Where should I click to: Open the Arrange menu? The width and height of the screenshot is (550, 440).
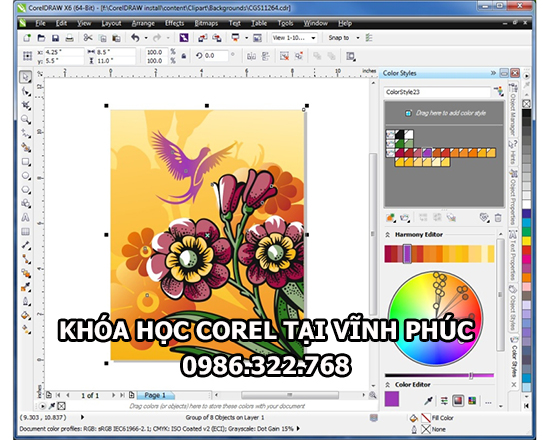[x=143, y=23]
